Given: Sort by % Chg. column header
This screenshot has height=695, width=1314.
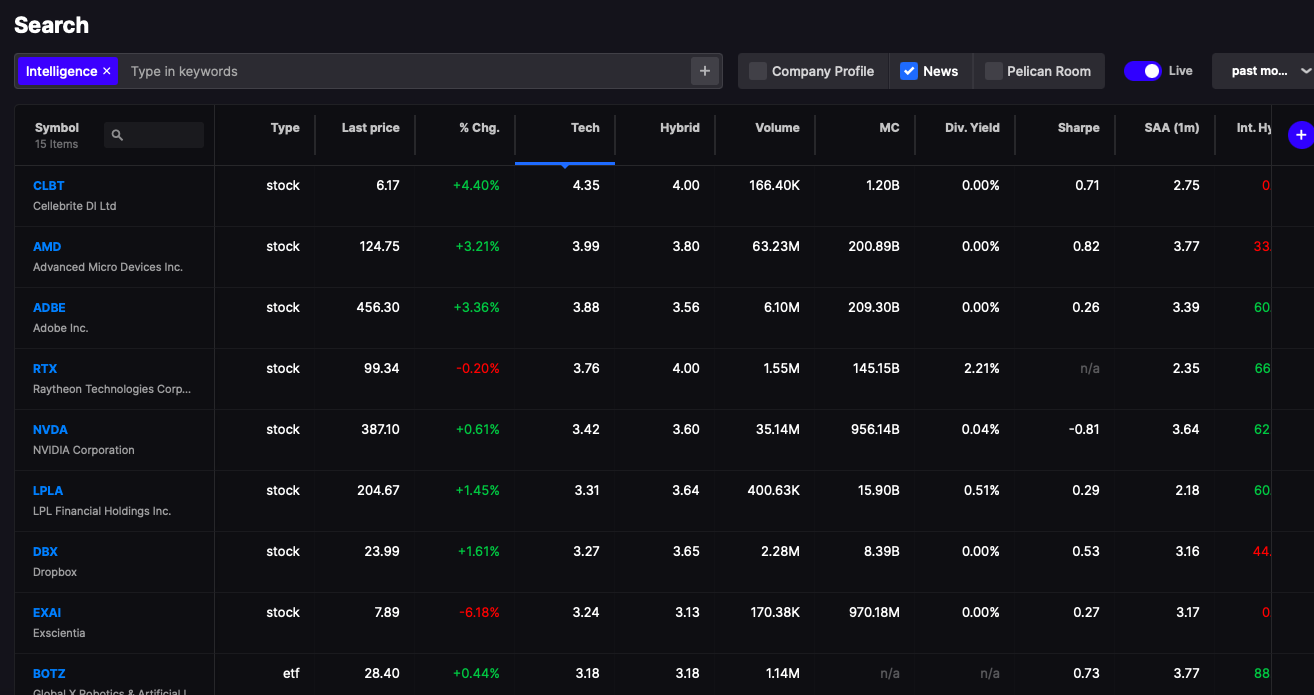Looking at the screenshot, I should pos(479,128).
